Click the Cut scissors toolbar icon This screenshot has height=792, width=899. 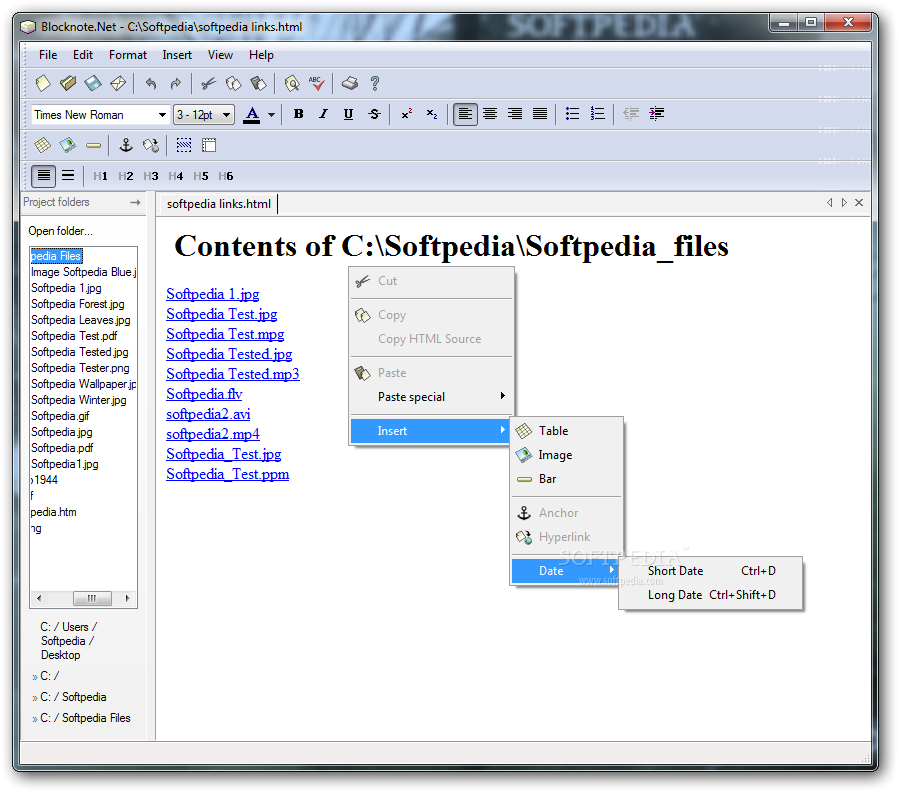coord(208,84)
